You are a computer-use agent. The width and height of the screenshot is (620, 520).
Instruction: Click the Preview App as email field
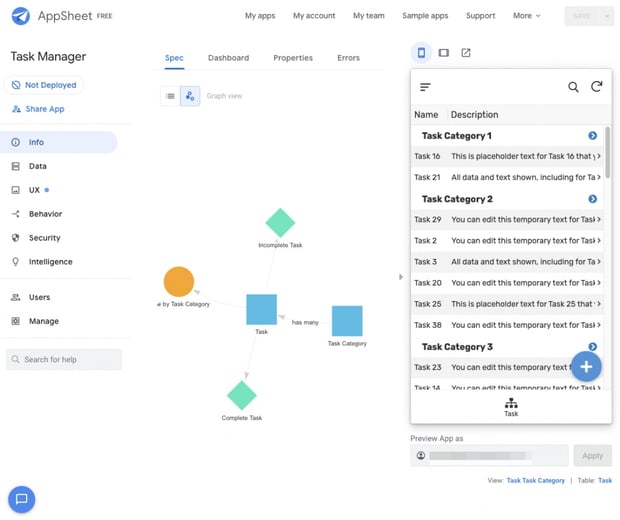490,456
